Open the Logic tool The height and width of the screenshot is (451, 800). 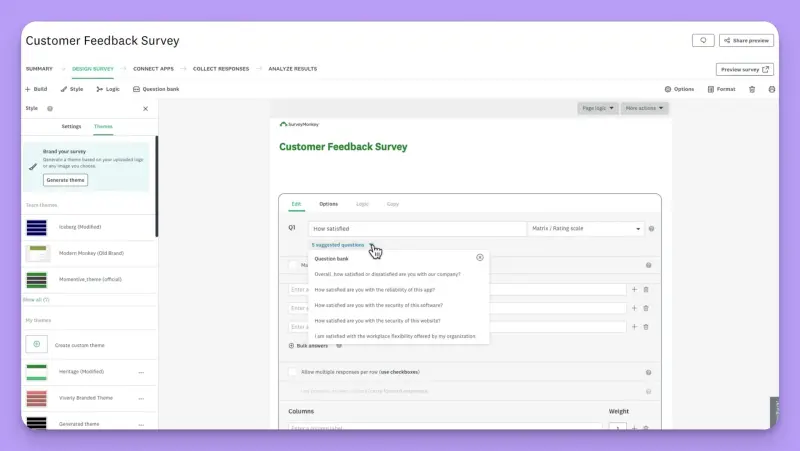tap(108, 89)
